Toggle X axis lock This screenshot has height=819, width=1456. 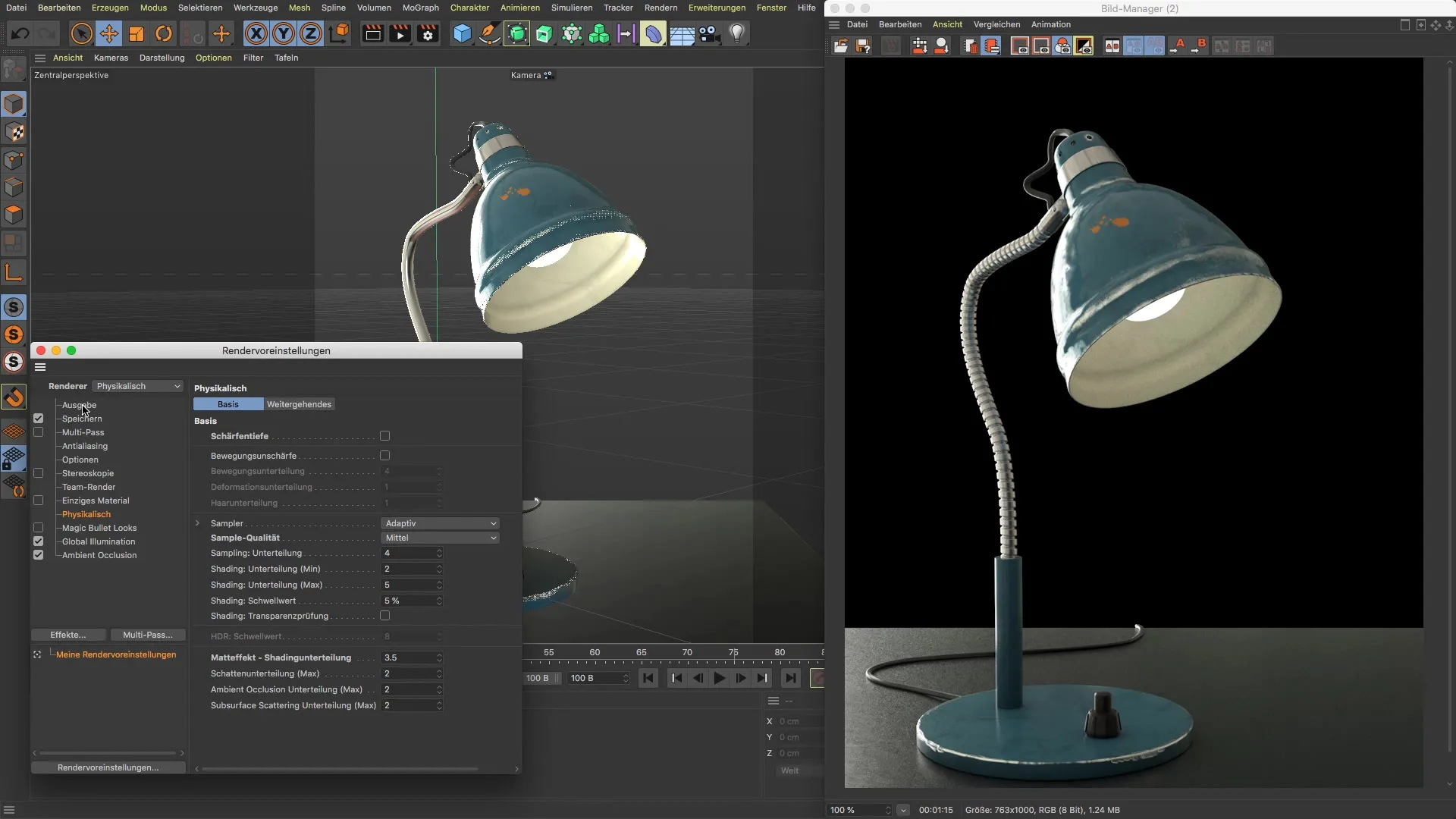tap(256, 34)
